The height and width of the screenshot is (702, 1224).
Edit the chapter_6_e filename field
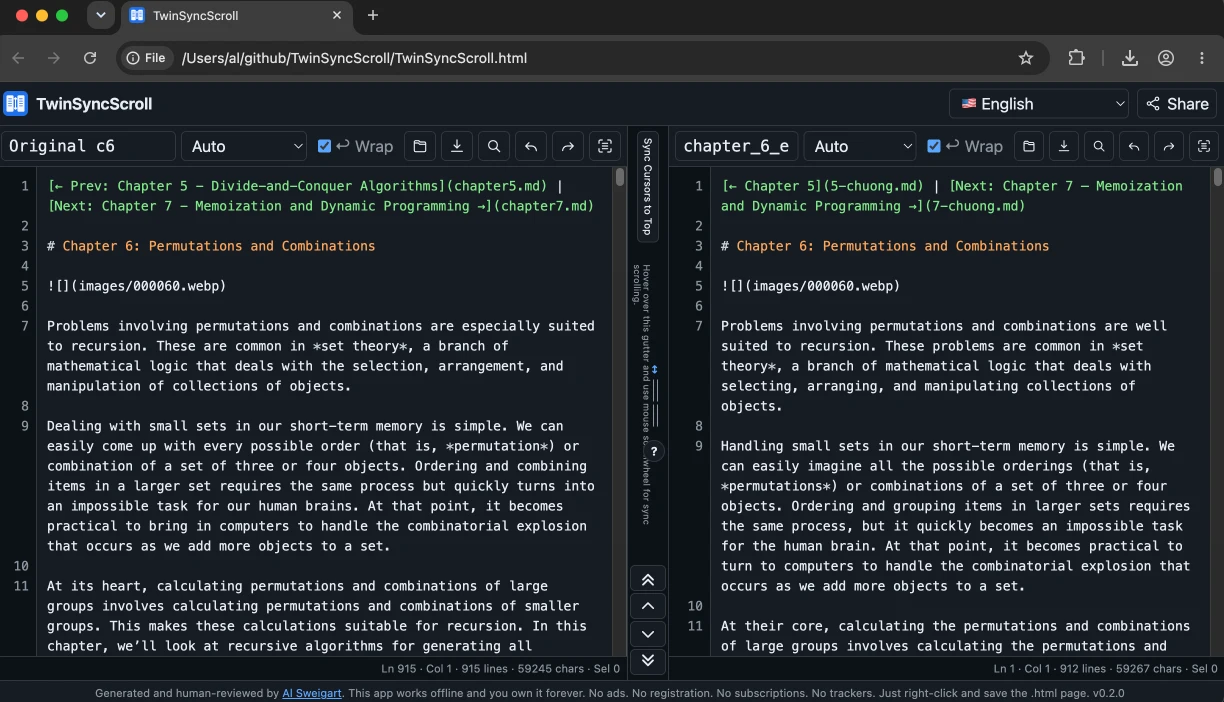(738, 146)
